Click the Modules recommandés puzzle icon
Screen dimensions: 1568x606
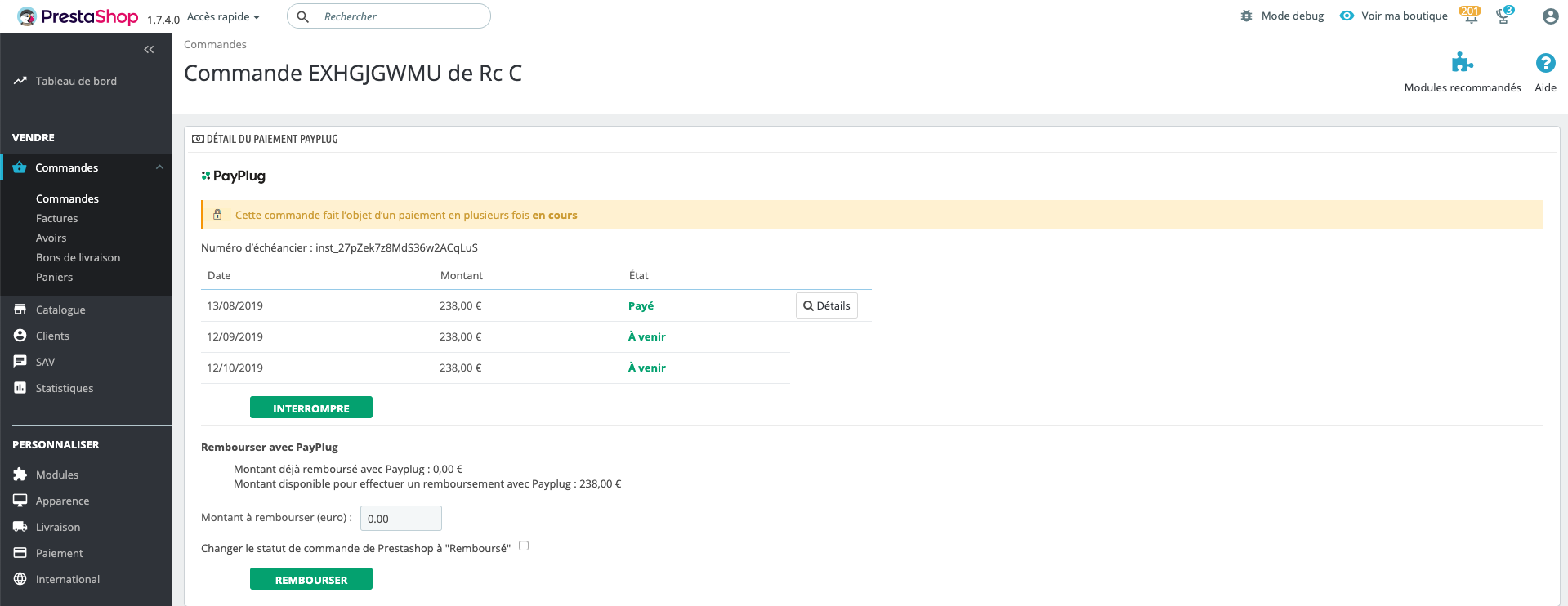(x=1462, y=64)
